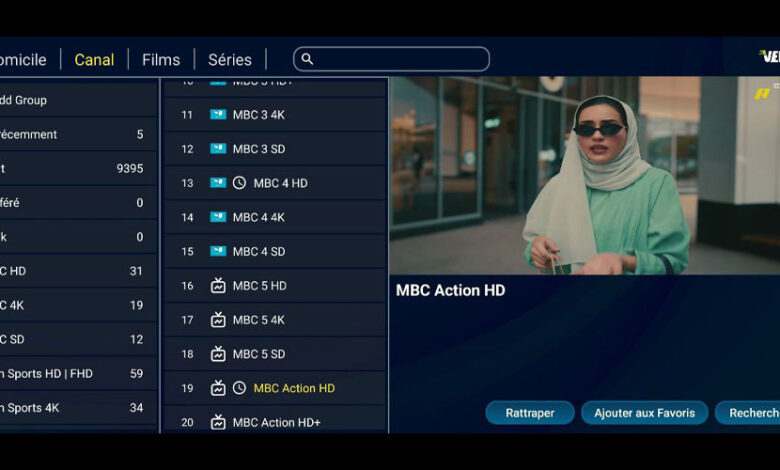Image resolution: width=780 pixels, height=470 pixels.
Task: Click the MBC 3 SD channel logo icon
Action: click(218, 149)
